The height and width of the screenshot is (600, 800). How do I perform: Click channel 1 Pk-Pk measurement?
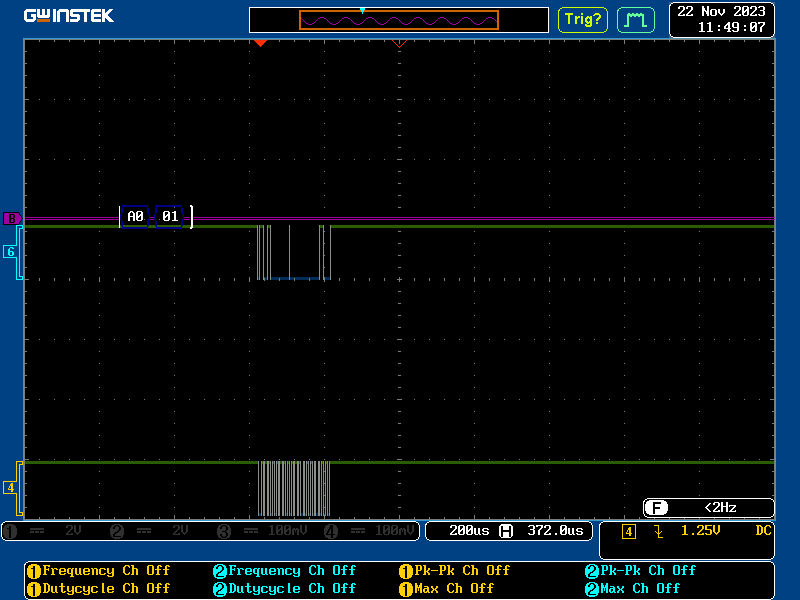pos(455,570)
